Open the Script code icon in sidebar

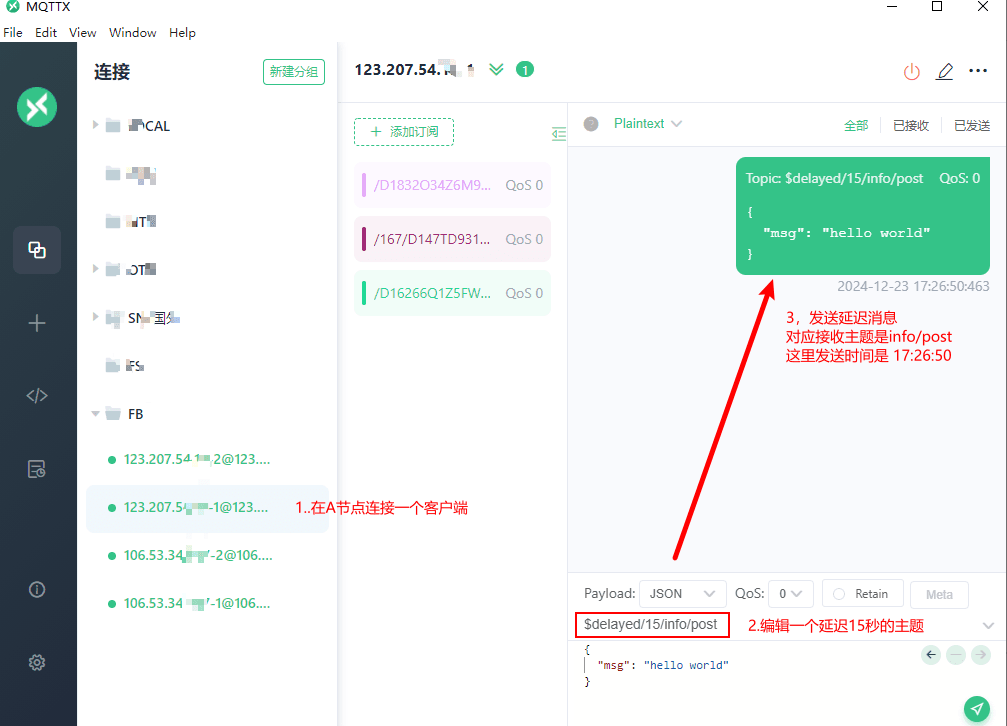[37, 396]
